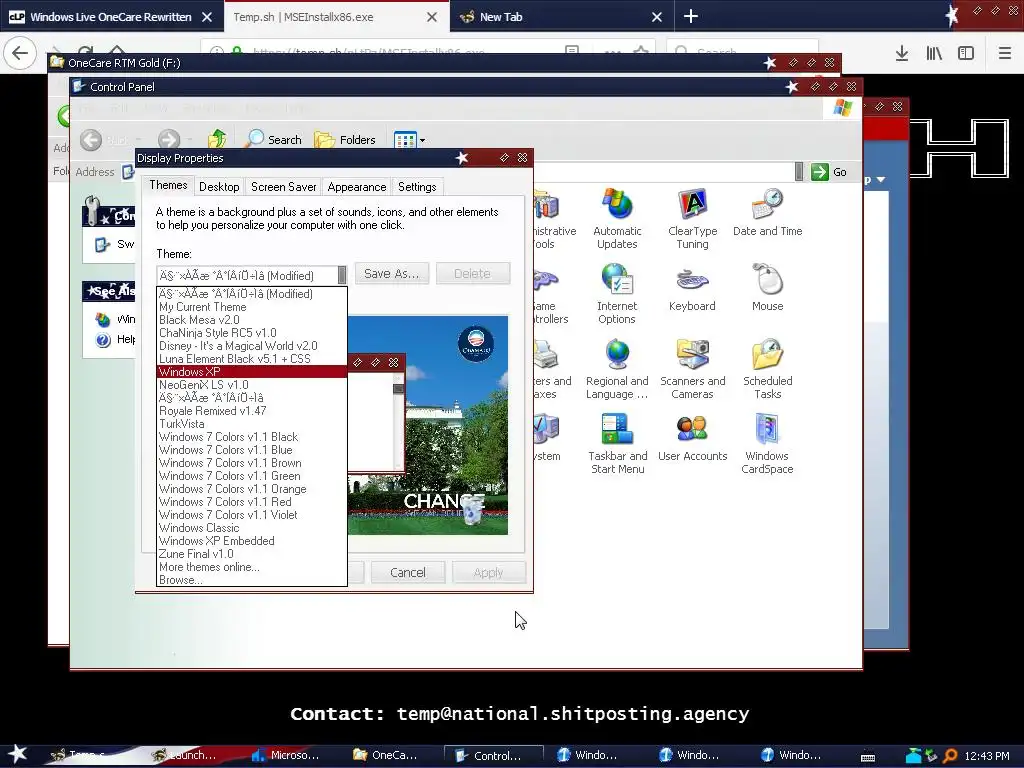Switch to Temp.sh MSEInstallx86.exe tab
The width and height of the screenshot is (1024, 768).
click(336, 16)
